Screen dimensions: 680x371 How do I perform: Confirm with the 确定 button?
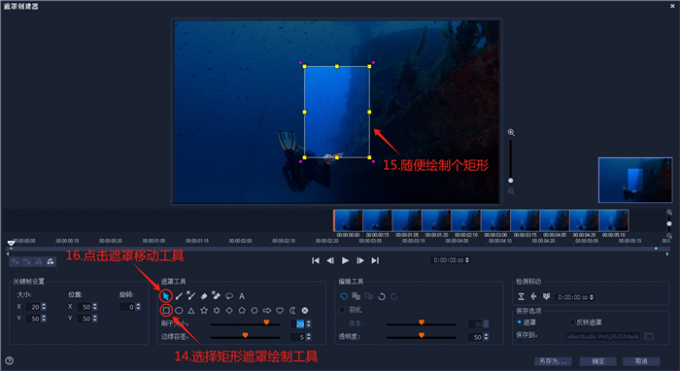pyautogui.click(x=598, y=361)
